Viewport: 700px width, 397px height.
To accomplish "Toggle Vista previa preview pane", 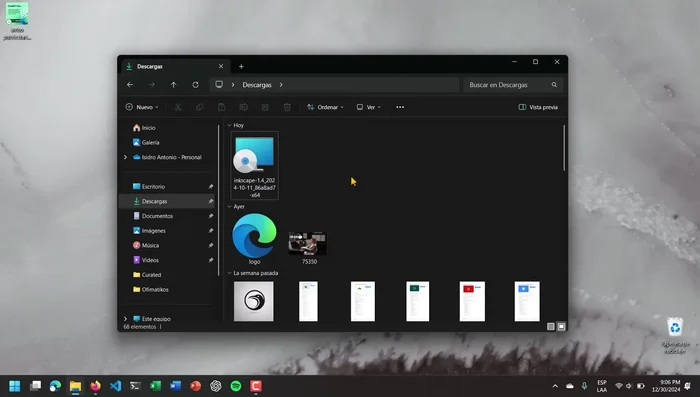I will click(538, 107).
